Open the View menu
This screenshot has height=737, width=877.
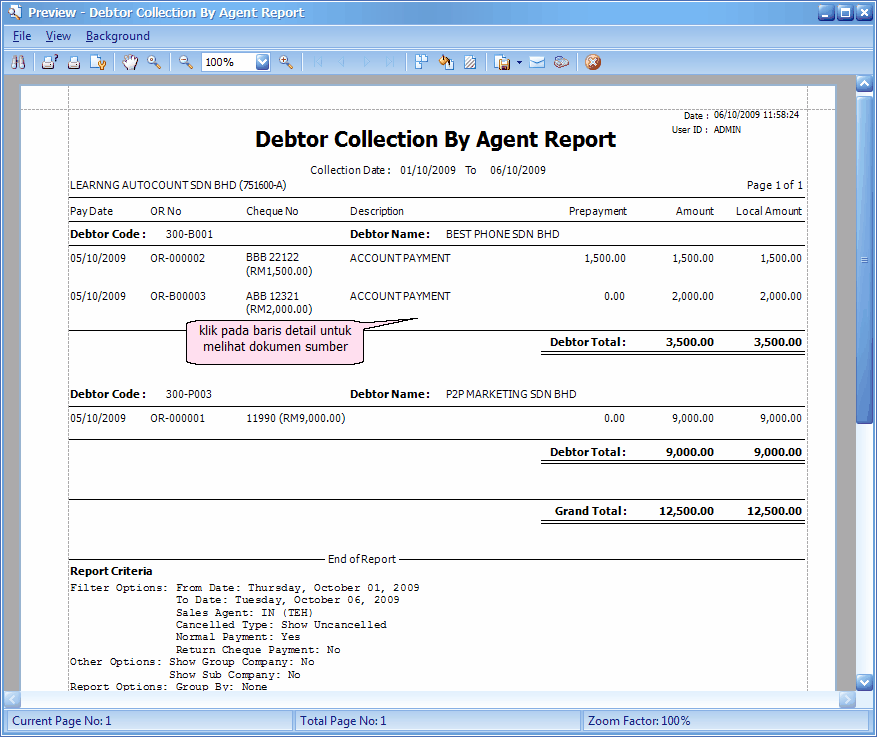tap(58, 35)
